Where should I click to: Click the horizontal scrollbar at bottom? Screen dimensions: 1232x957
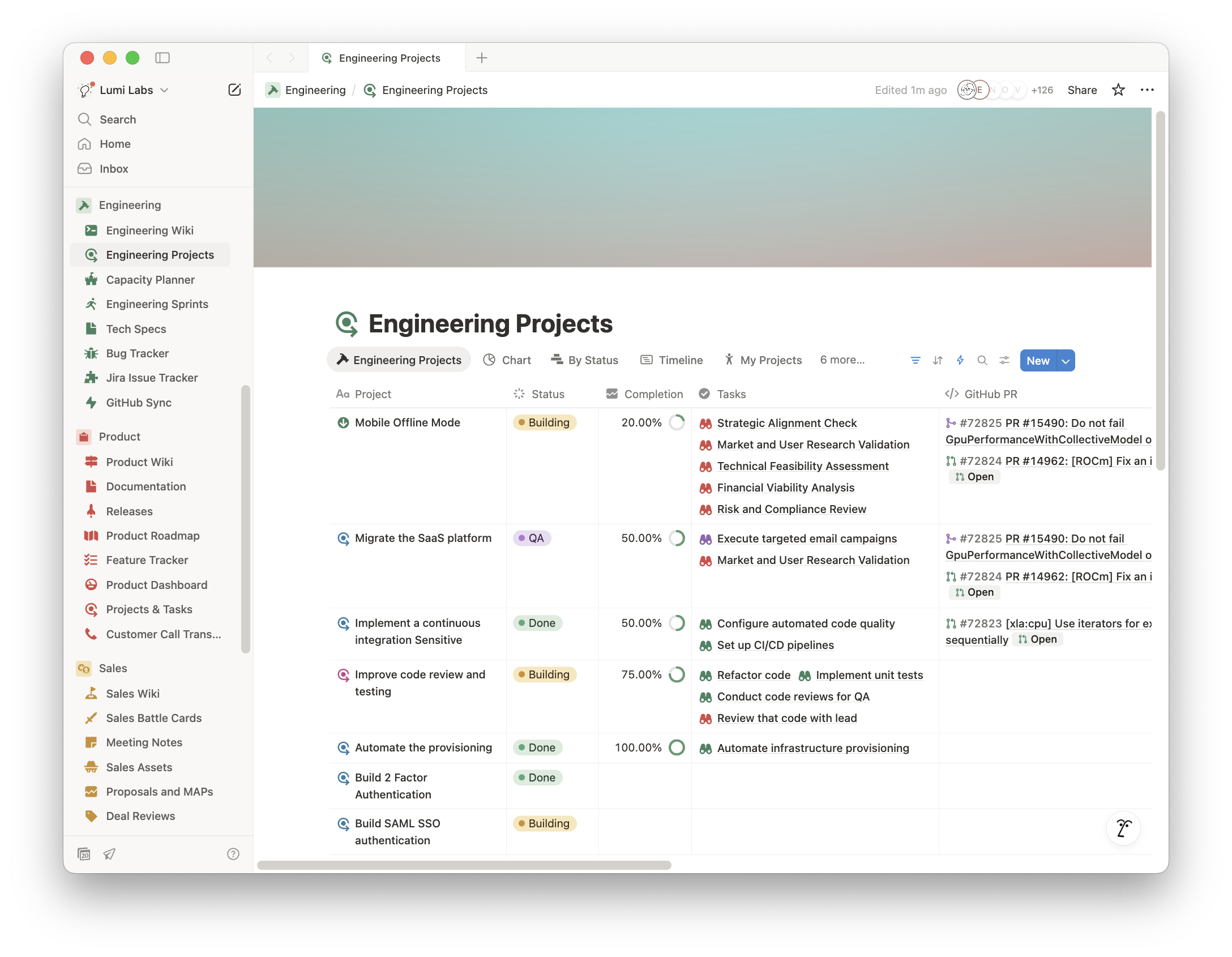(464, 865)
